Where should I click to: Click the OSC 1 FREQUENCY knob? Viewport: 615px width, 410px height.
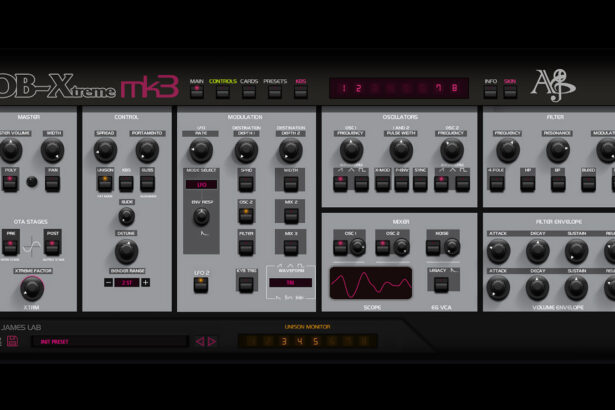coord(351,151)
